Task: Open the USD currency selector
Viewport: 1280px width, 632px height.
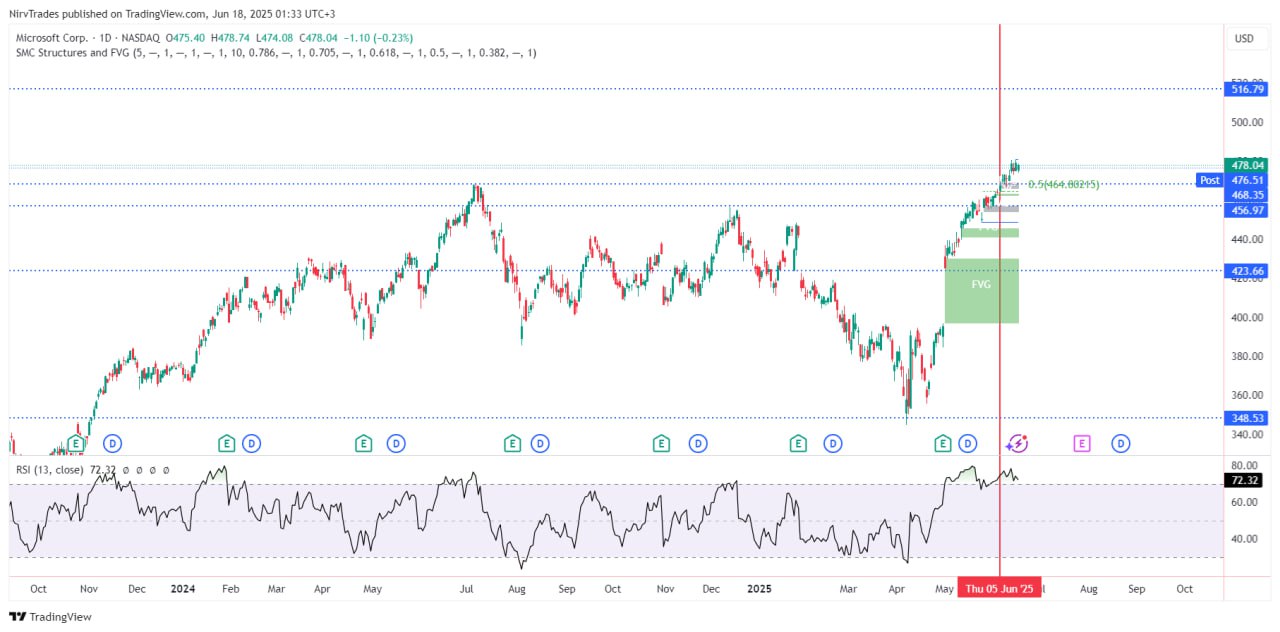Action: (x=1244, y=39)
